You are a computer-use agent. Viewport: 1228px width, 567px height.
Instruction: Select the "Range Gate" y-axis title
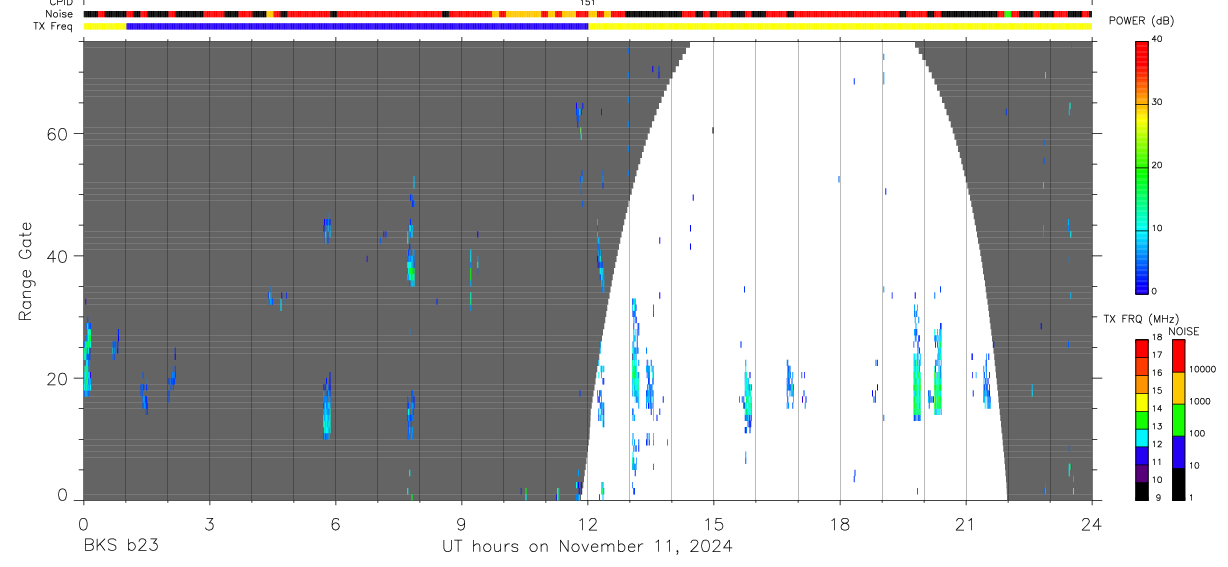point(26,271)
